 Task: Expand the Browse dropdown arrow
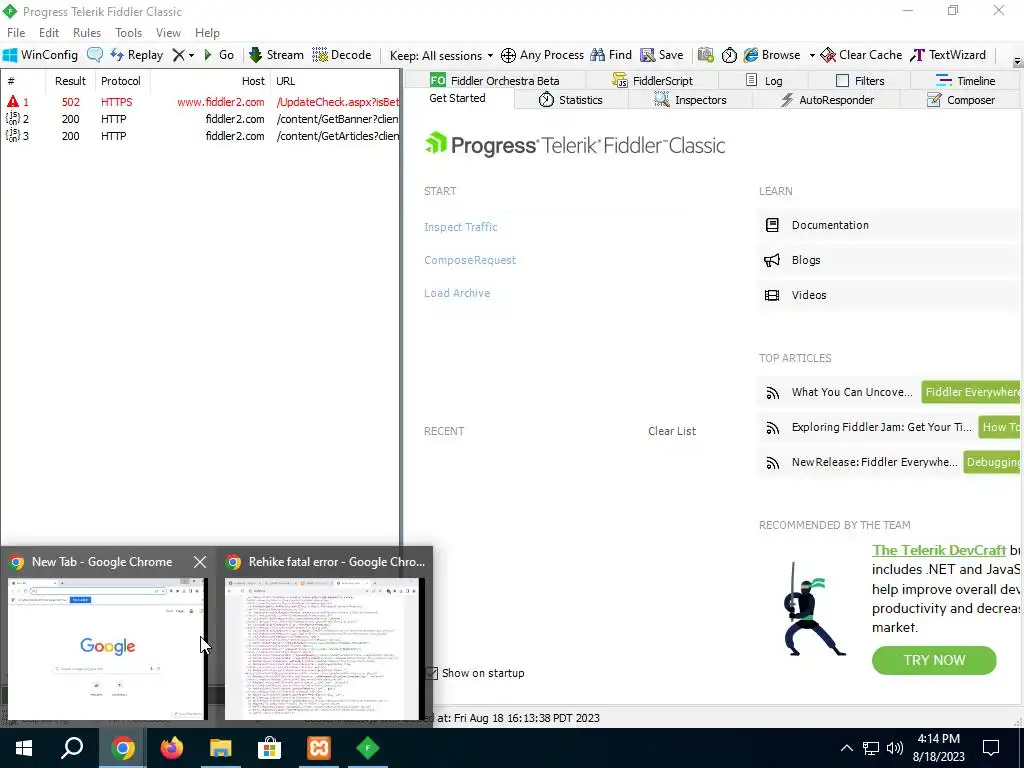point(812,56)
